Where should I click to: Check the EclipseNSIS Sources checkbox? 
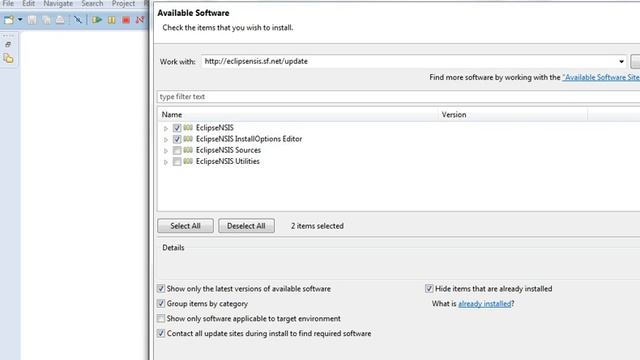pos(177,150)
